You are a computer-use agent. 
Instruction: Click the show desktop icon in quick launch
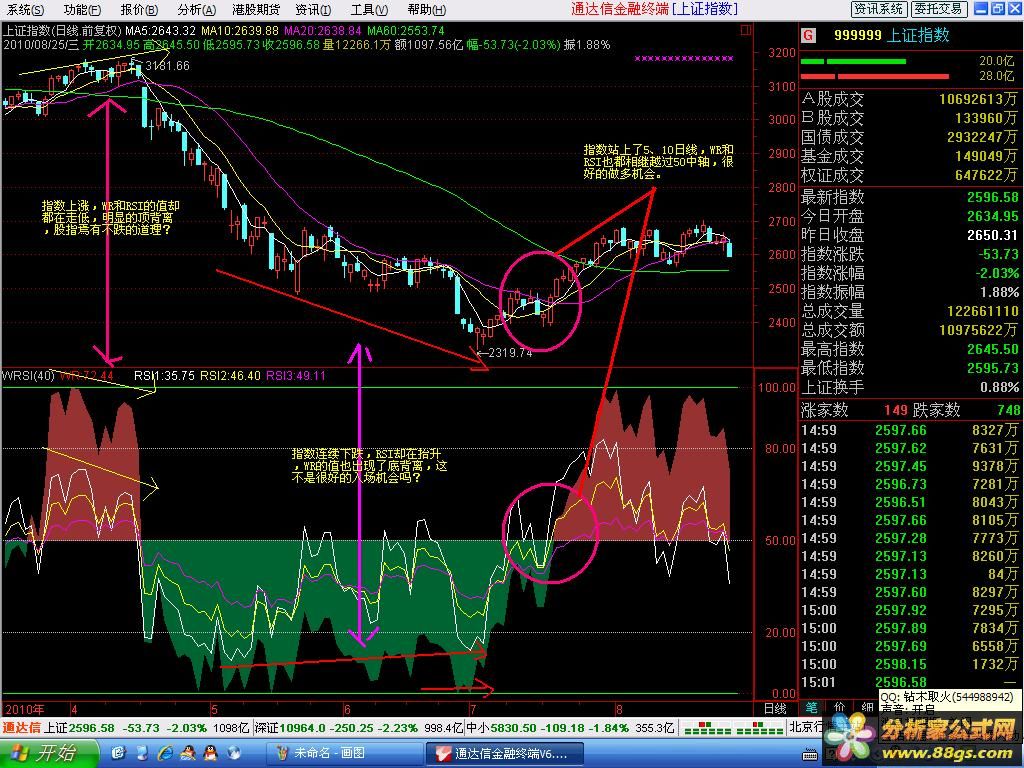(142, 753)
